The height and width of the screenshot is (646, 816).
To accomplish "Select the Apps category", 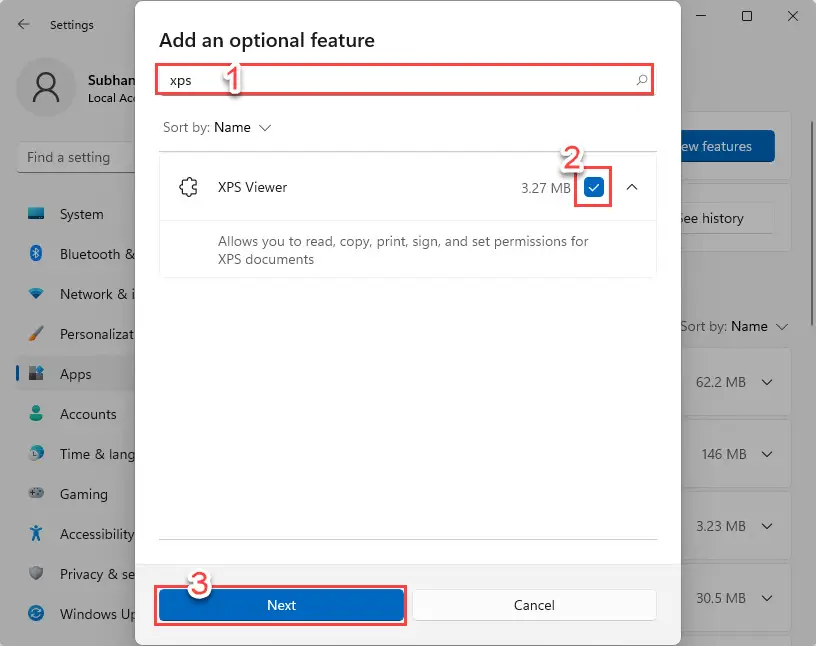I will coord(76,374).
